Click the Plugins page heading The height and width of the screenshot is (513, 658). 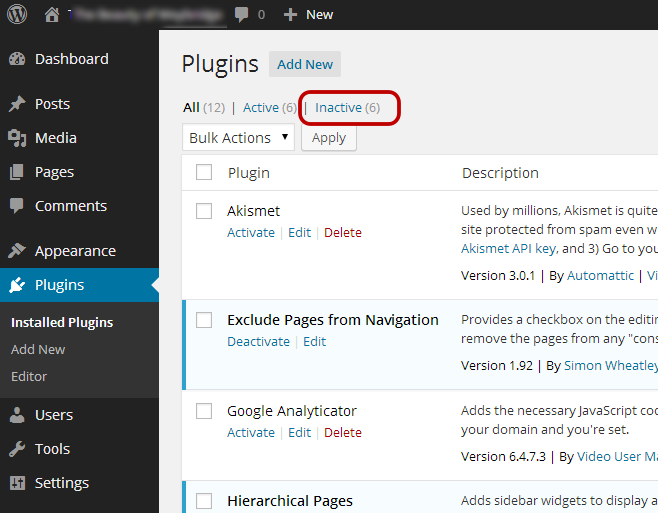tap(220, 64)
